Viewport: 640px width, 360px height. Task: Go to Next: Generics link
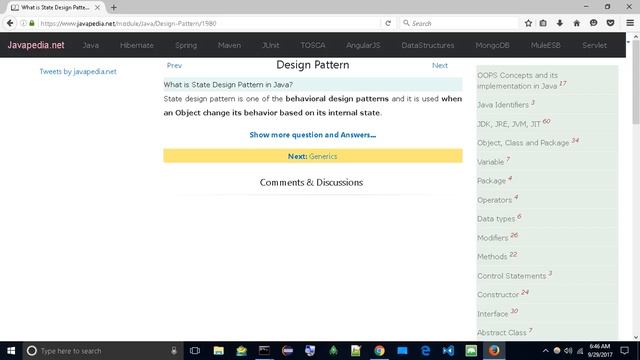pyautogui.click(x=313, y=156)
